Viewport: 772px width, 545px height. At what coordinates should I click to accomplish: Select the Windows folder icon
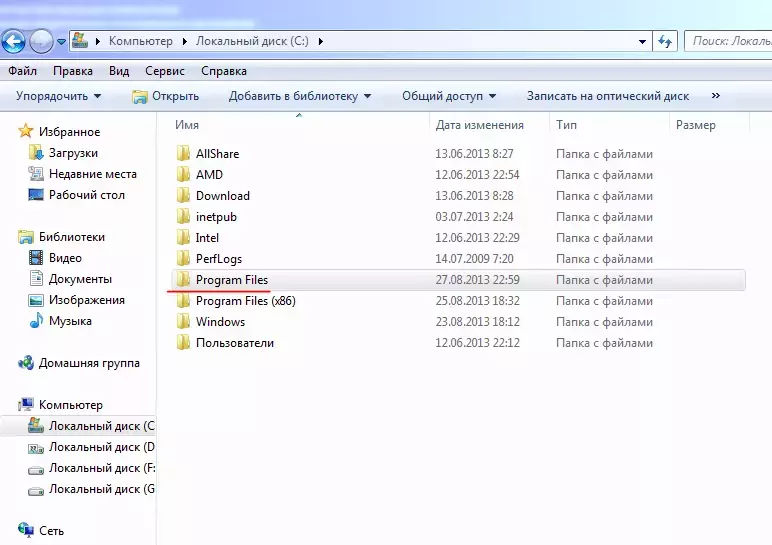183,321
